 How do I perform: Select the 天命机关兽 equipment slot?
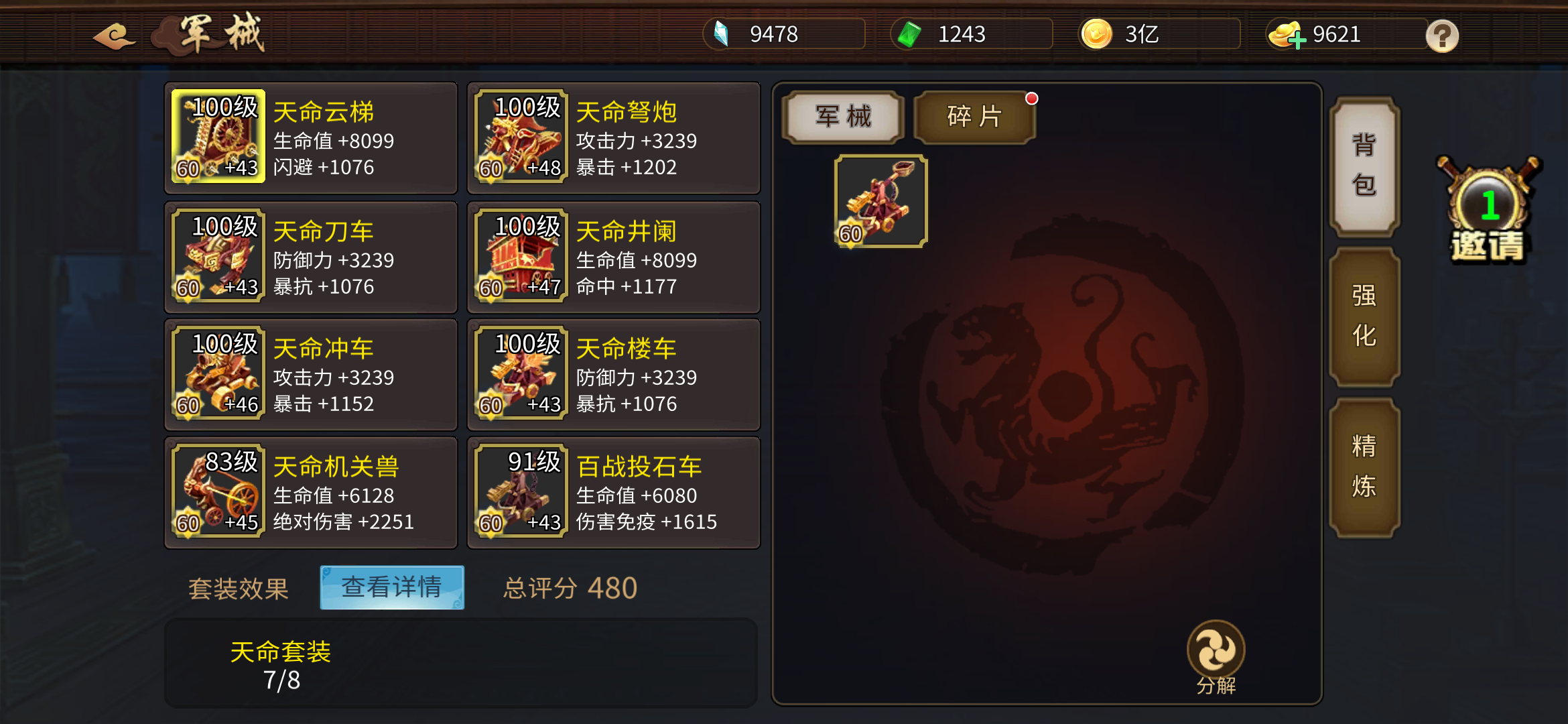coord(311,493)
